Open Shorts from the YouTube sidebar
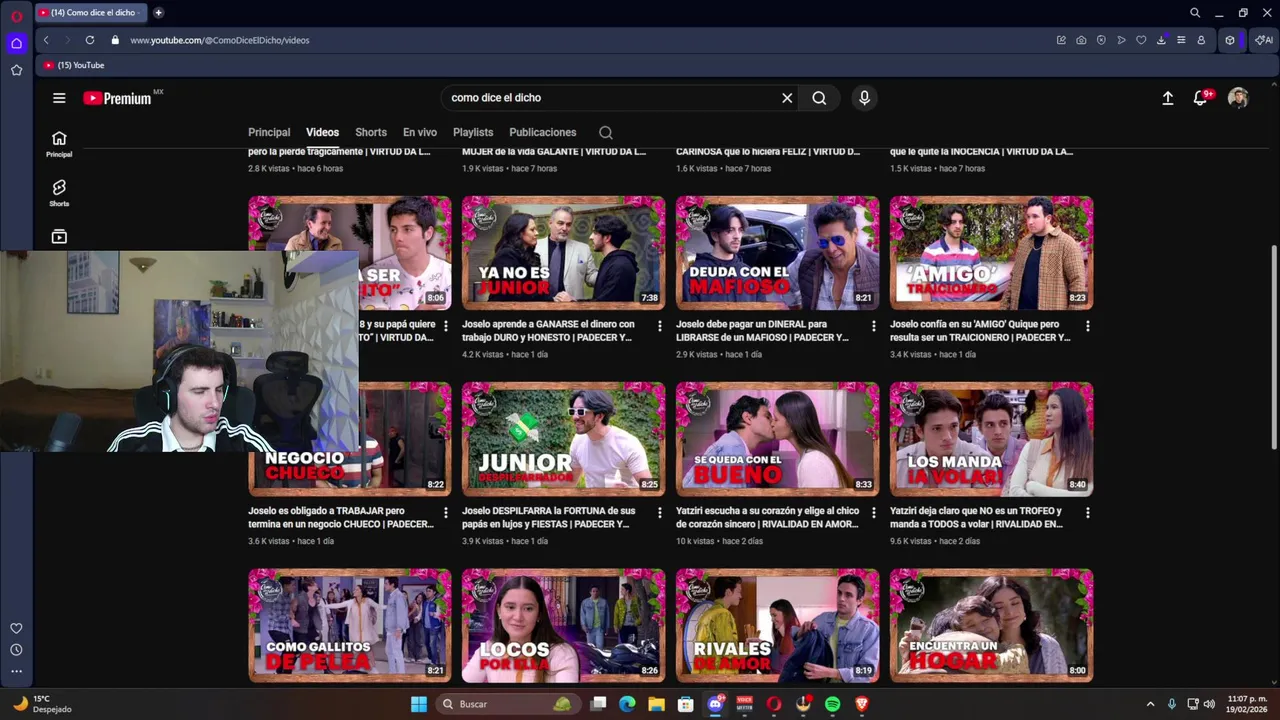 point(59,193)
